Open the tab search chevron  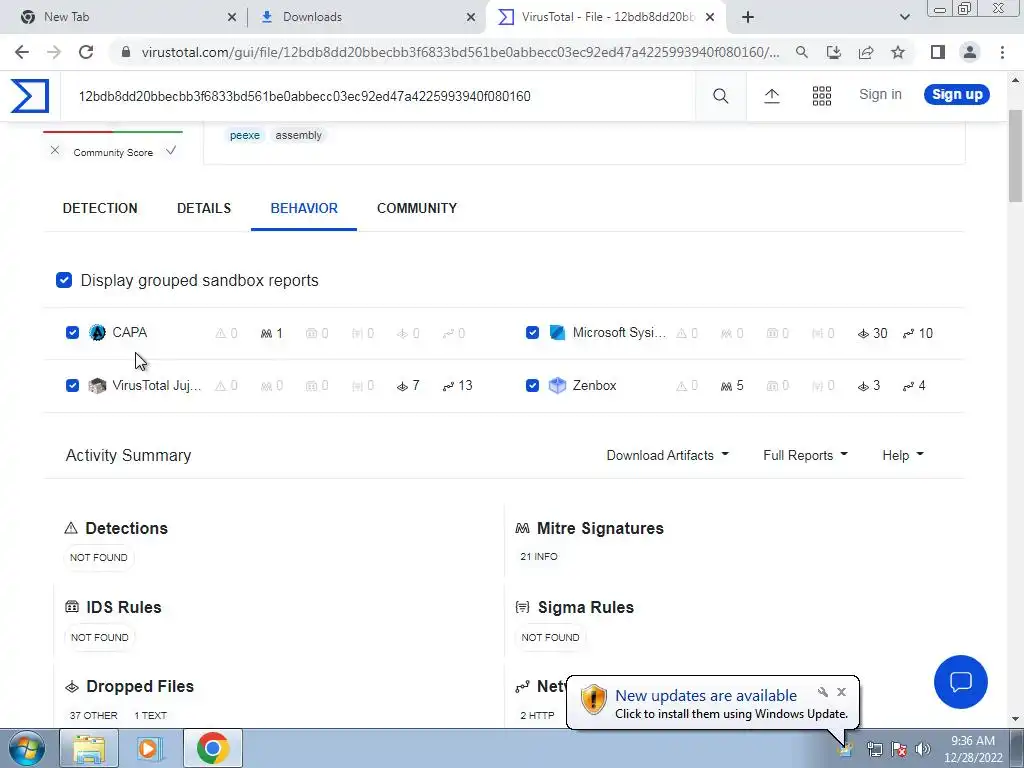coord(904,17)
